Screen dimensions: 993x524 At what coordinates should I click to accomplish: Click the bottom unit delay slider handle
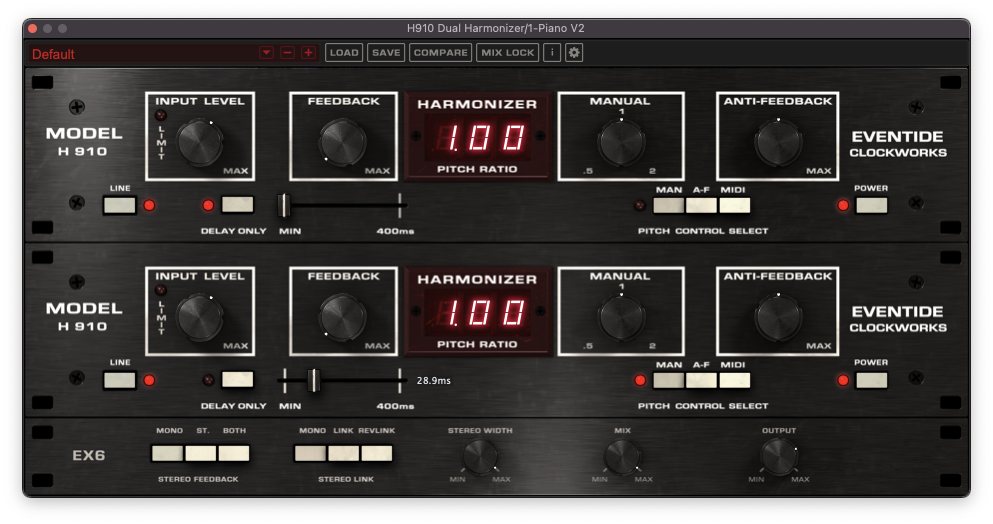pyautogui.click(x=313, y=380)
